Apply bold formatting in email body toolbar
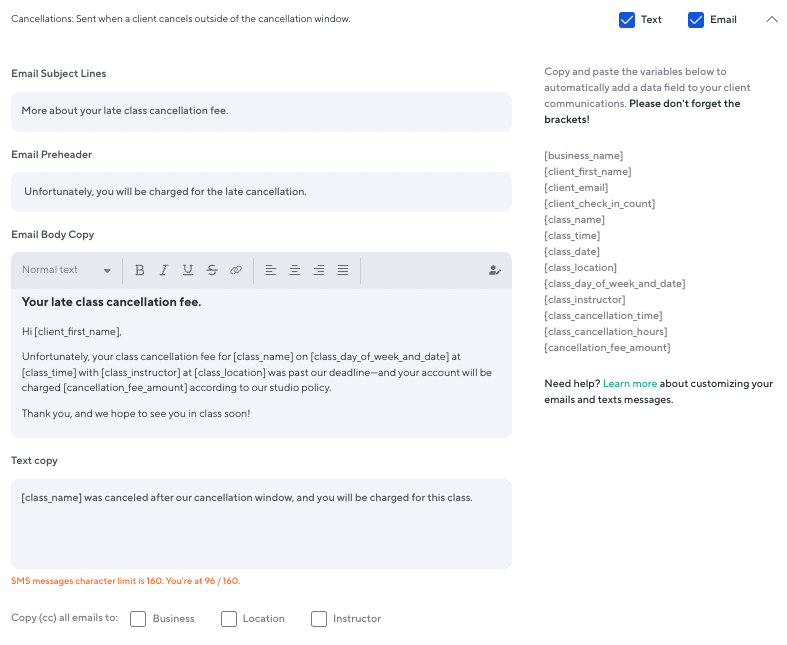This screenshot has height=645, width=787. [140, 270]
